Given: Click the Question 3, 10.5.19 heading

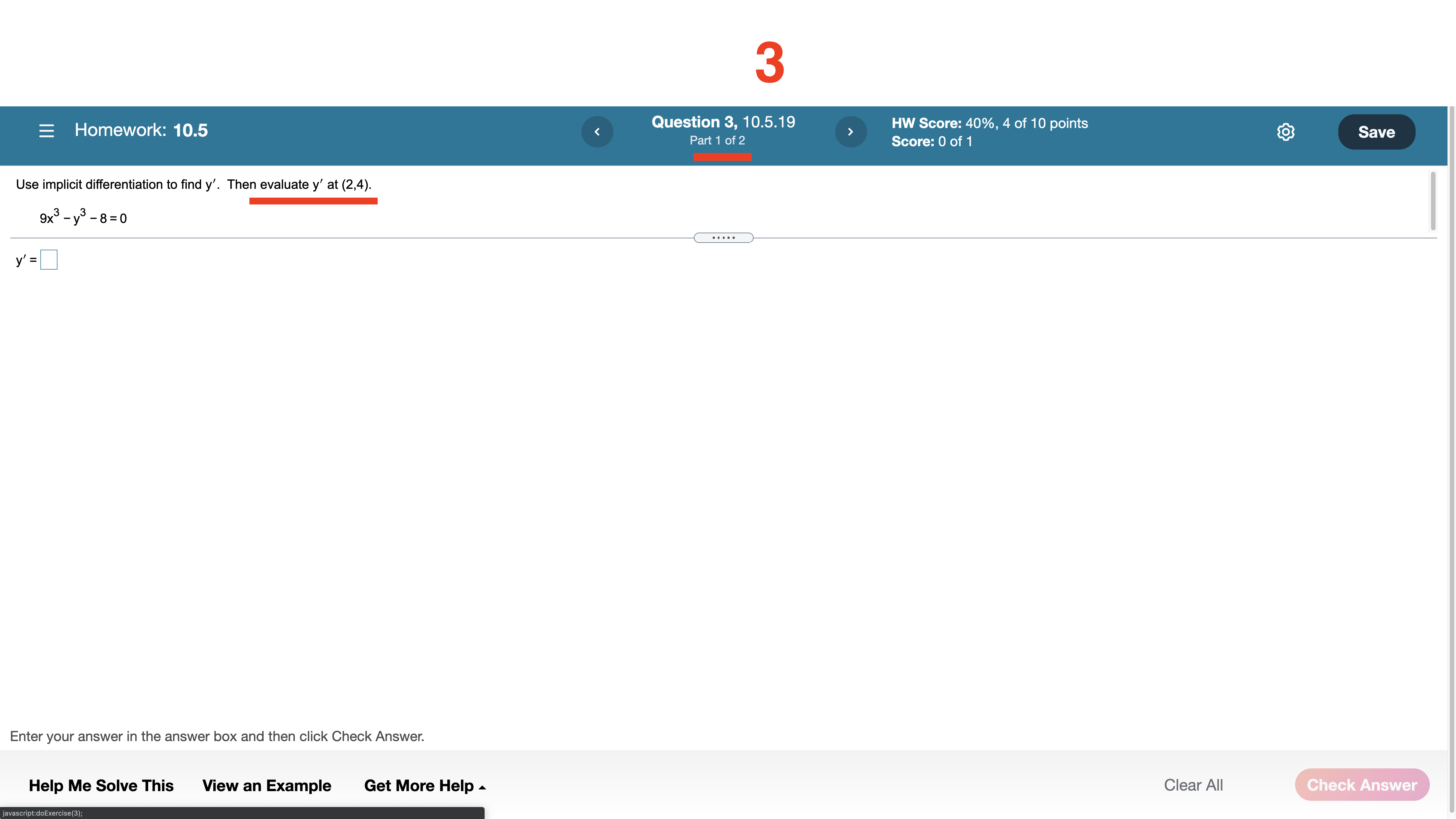Looking at the screenshot, I should pyautogui.click(x=723, y=122).
